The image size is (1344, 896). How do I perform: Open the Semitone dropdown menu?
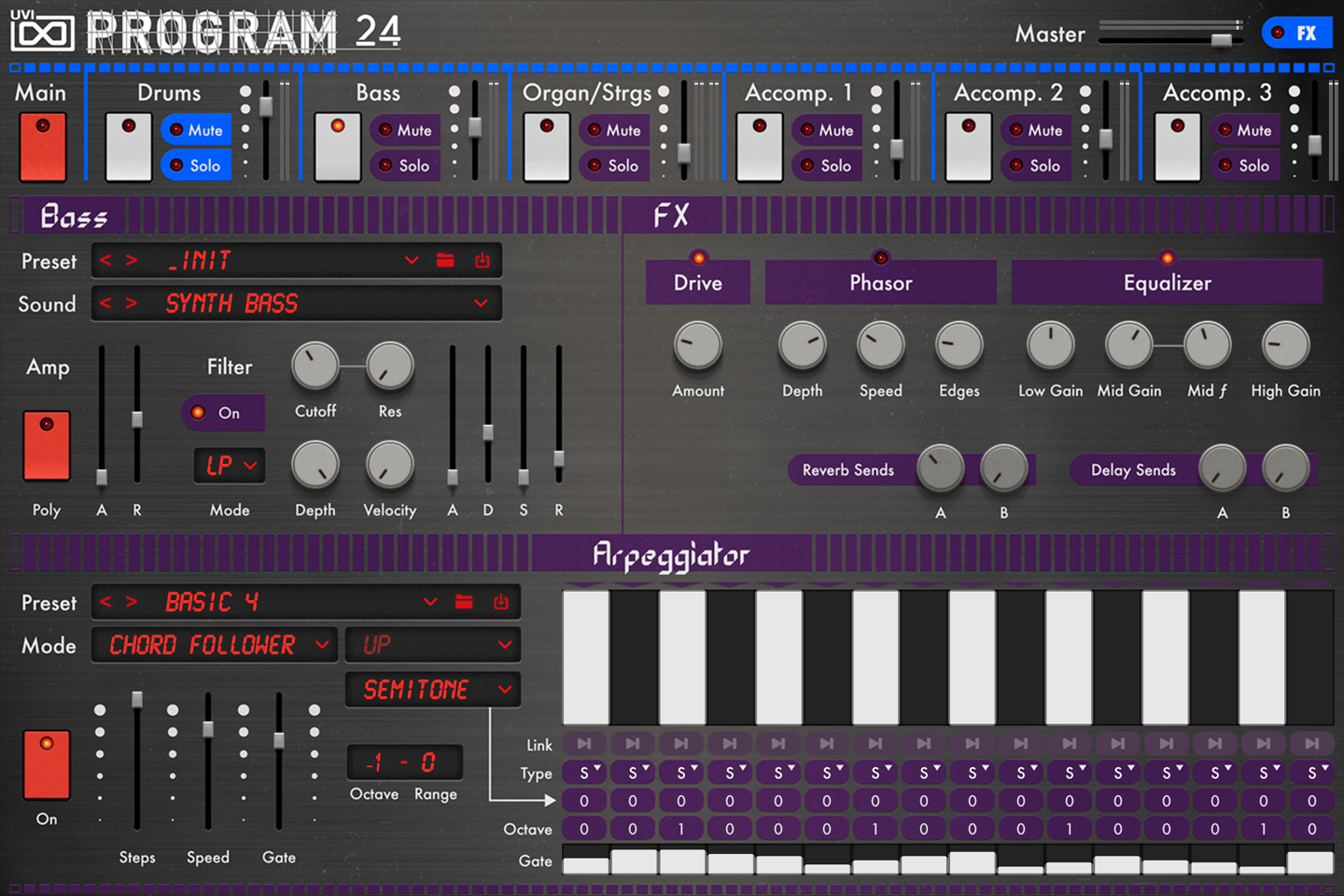pyautogui.click(x=433, y=690)
